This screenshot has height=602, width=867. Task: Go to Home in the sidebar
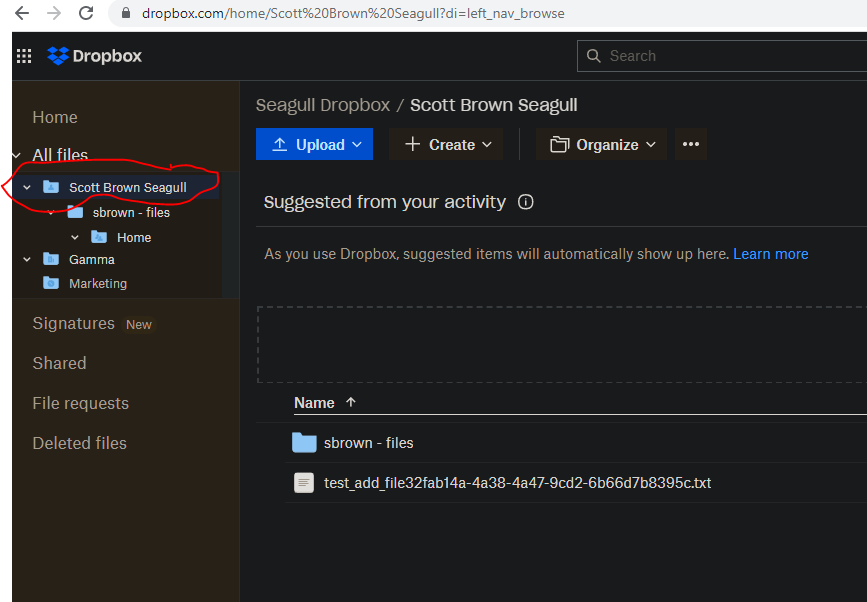[x=55, y=117]
